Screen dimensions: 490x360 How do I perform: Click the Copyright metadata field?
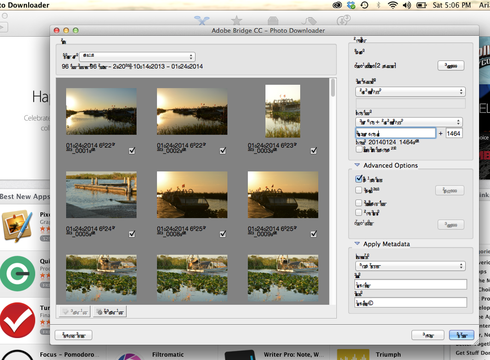(x=411, y=303)
